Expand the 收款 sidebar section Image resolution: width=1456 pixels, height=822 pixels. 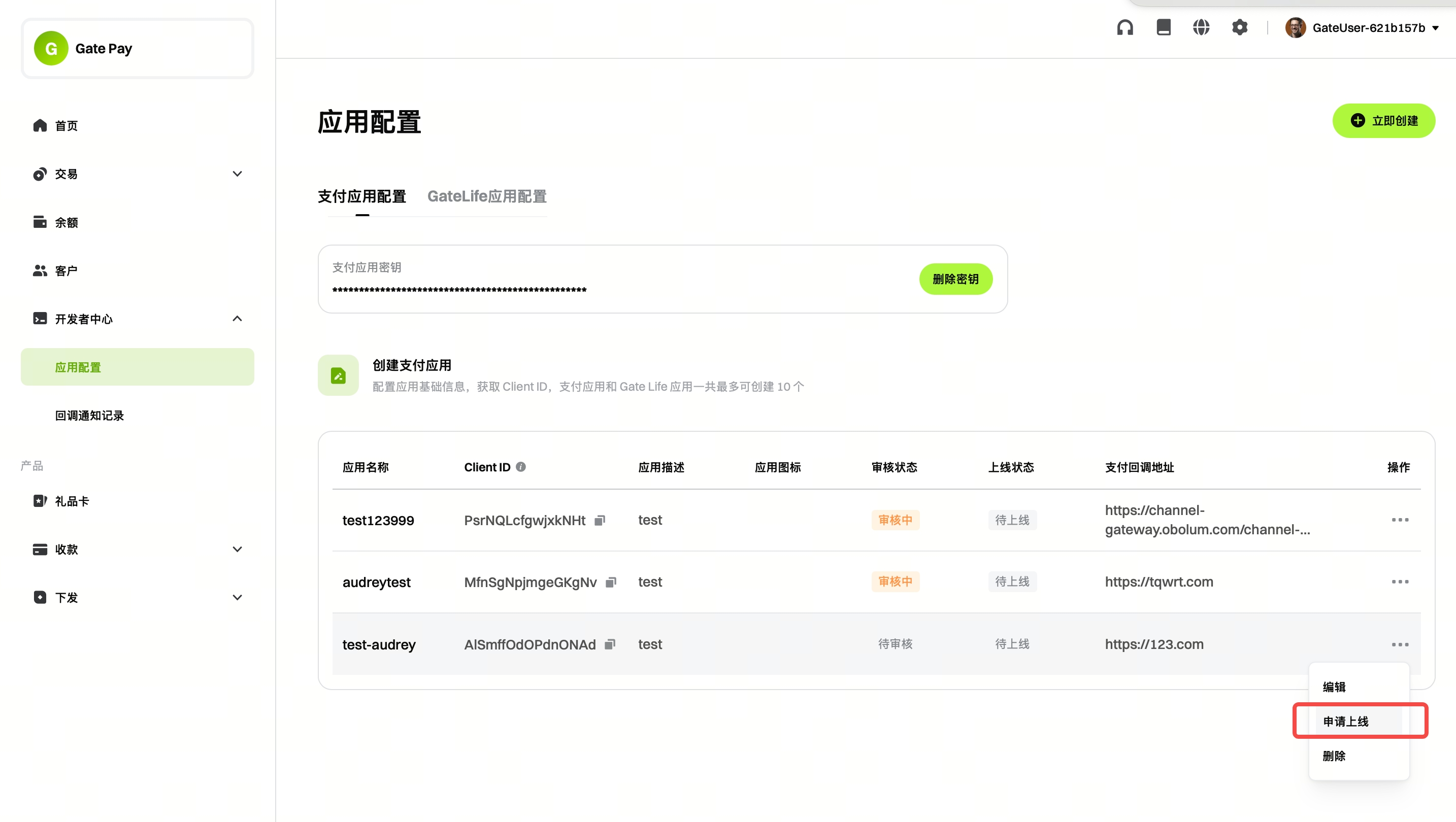click(238, 549)
